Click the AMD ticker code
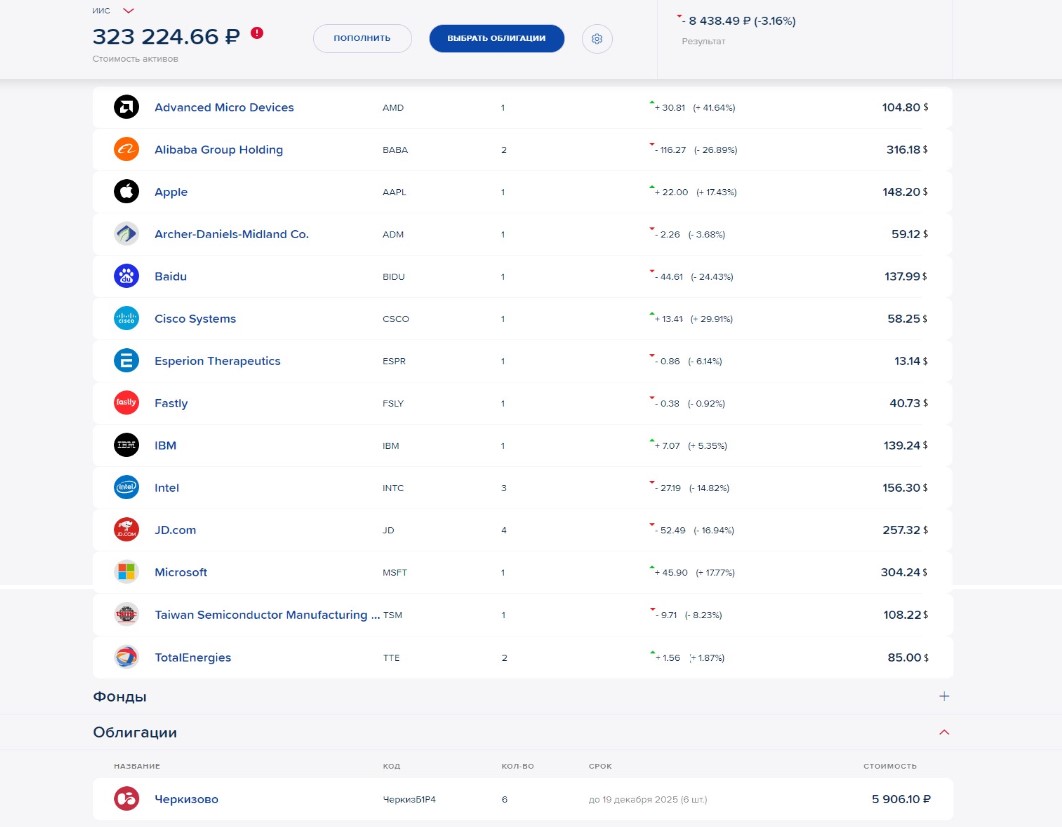Image resolution: width=1062 pixels, height=827 pixels. 393,108
